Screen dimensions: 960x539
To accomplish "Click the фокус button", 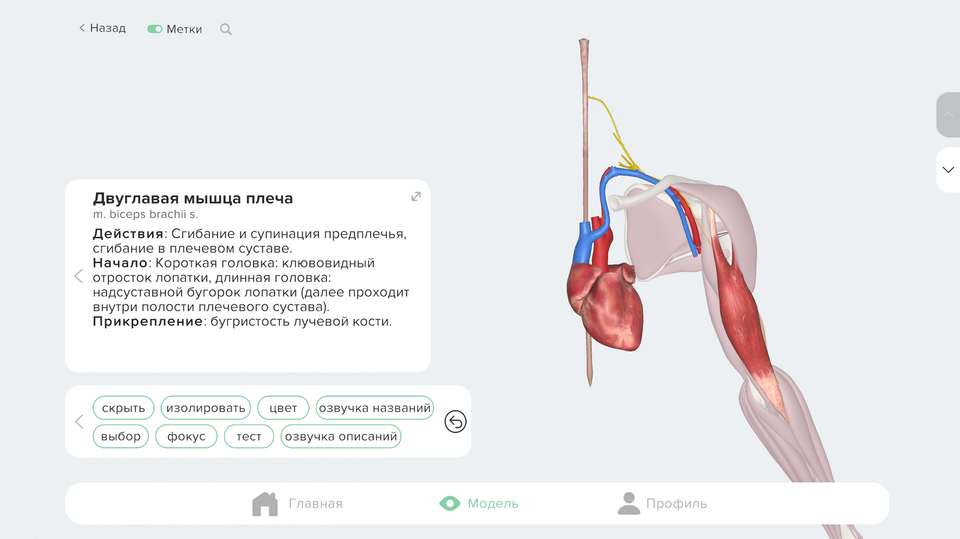I will coord(186,437).
